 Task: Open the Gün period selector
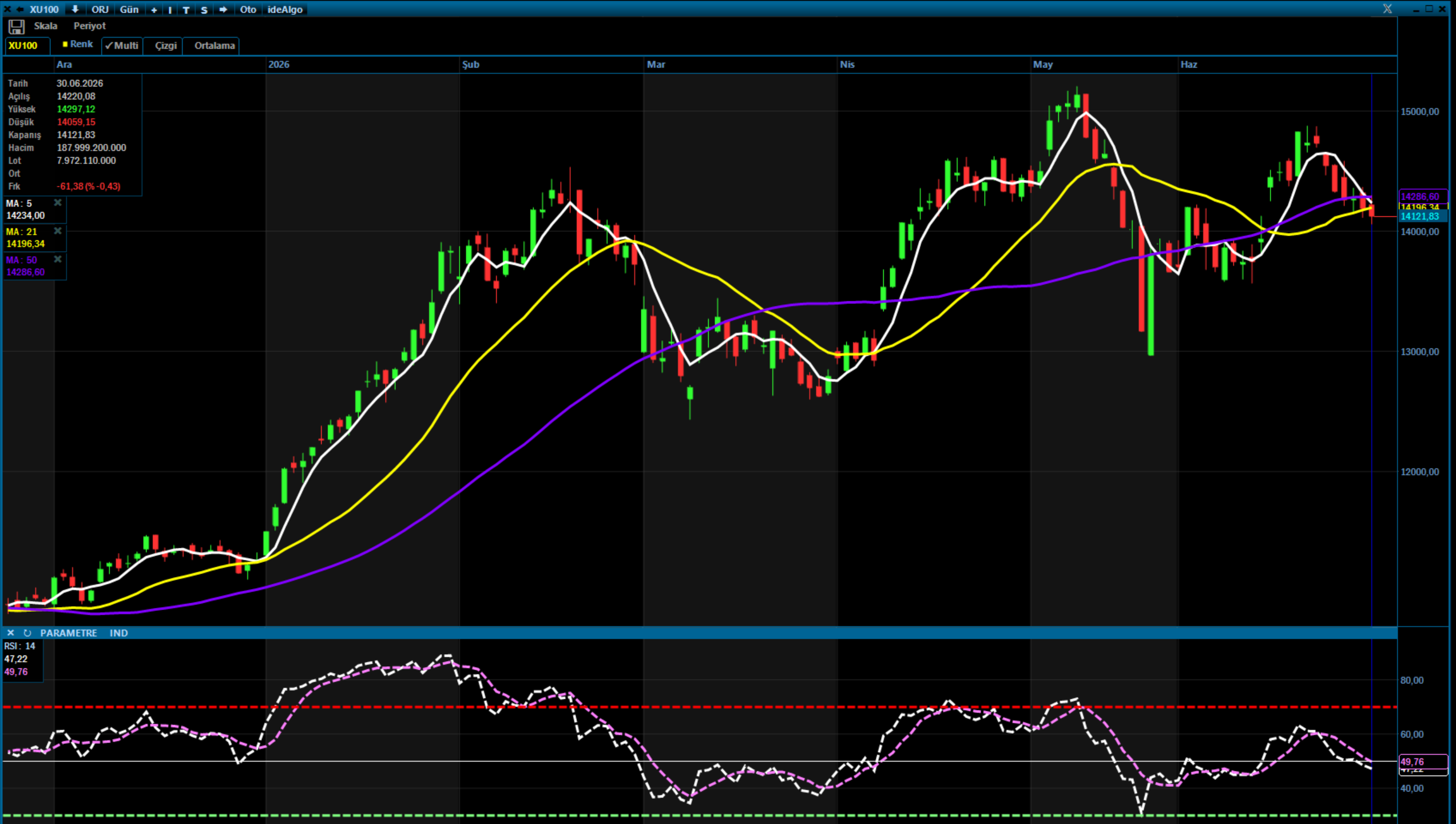tap(129, 10)
